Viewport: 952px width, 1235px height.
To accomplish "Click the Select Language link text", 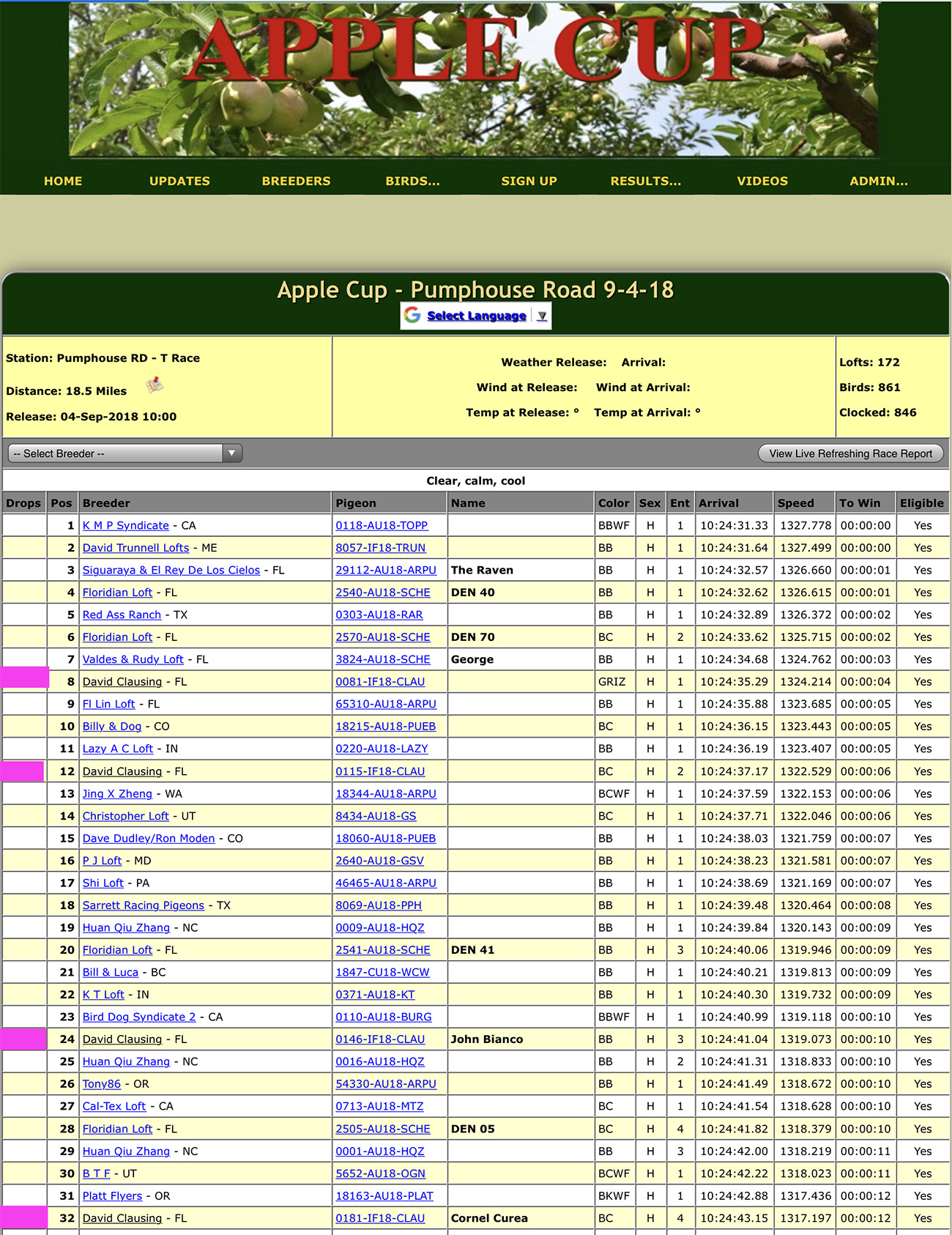I will click(476, 316).
